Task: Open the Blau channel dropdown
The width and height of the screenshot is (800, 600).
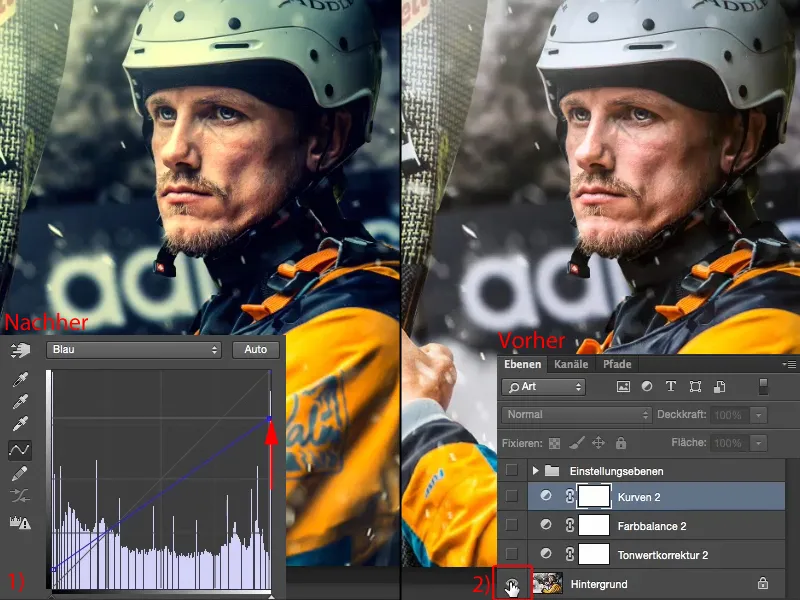Action: point(134,349)
